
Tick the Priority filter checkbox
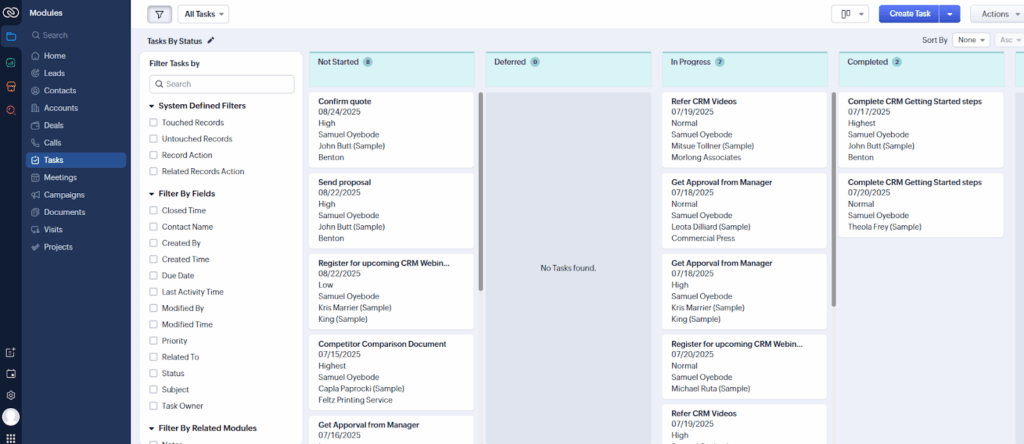153,340
